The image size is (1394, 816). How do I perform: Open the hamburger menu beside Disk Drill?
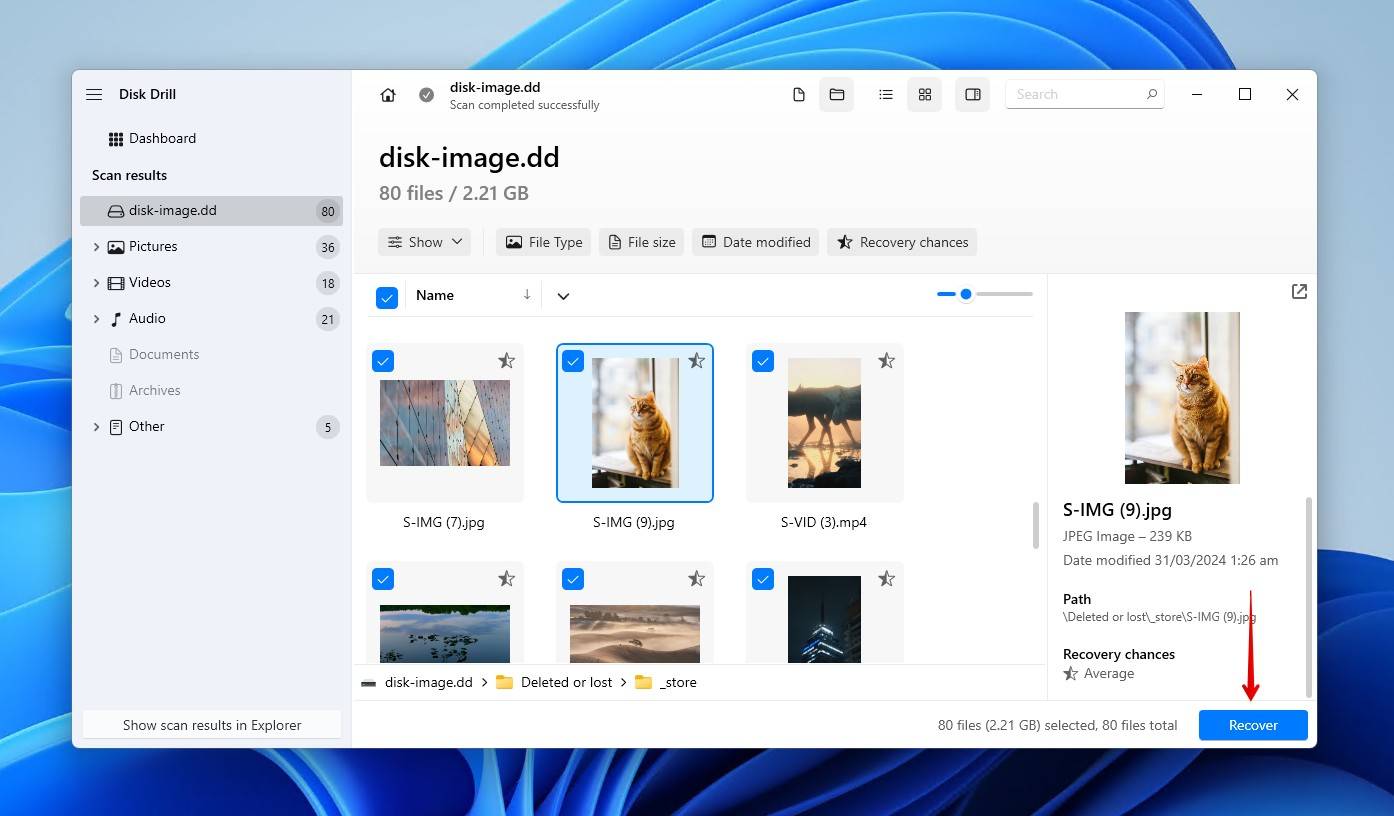pos(94,94)
